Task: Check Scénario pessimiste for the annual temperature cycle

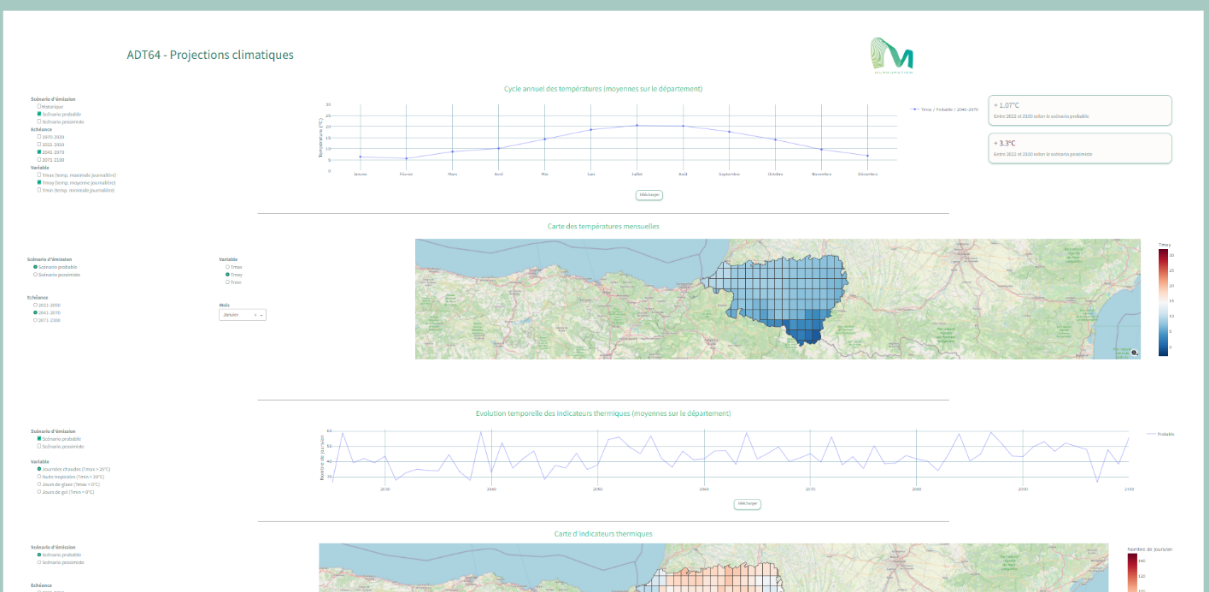Action: (39, 122)
